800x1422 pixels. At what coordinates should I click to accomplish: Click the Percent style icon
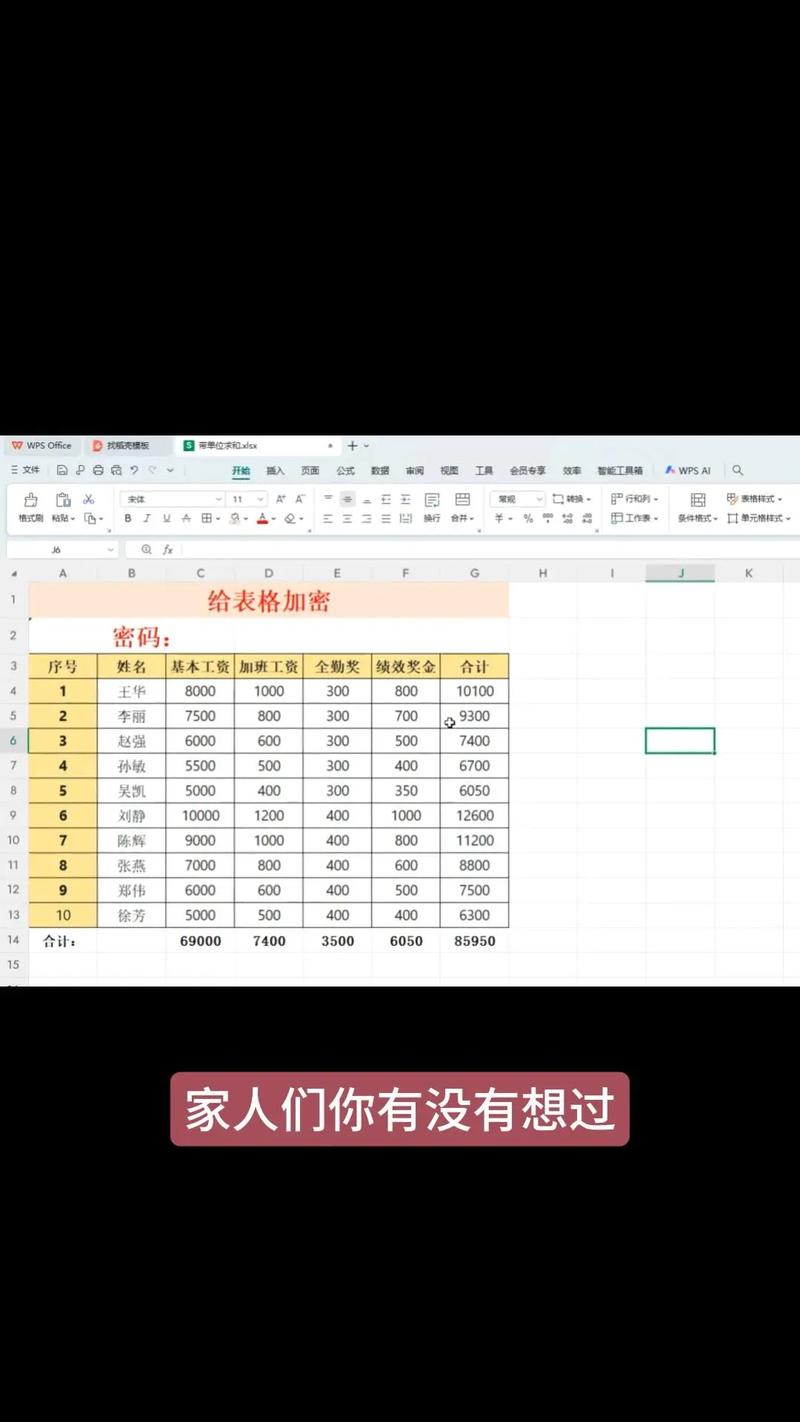(526, 517)
